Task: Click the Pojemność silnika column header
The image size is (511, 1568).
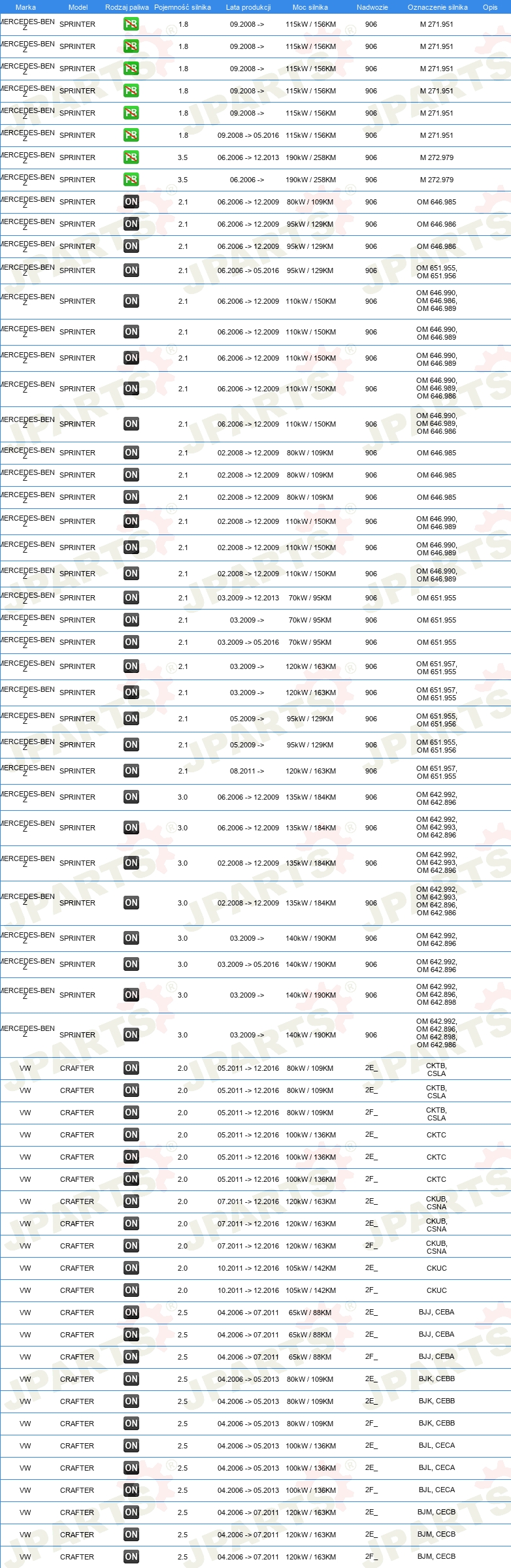Action: [182, 7]
